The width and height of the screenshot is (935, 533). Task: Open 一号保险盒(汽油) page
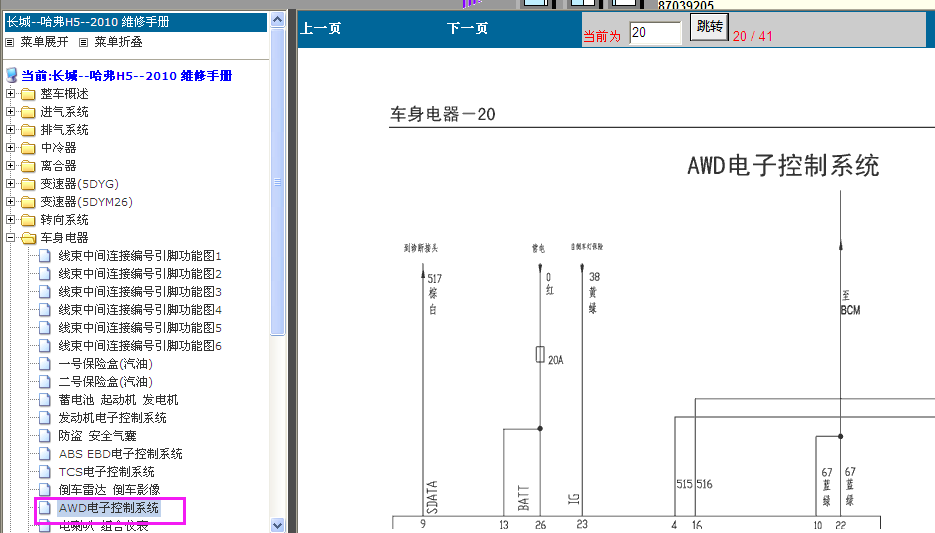coord(106,364)
